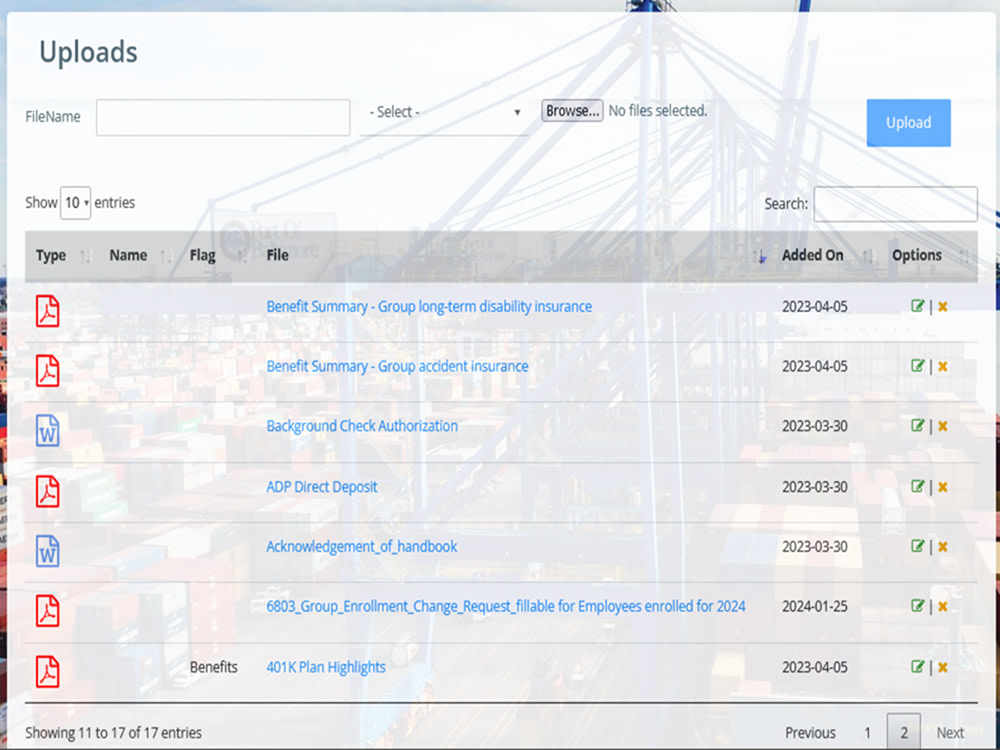Delete the 401K Plan Highlights entry

click(x=943, y=667)
